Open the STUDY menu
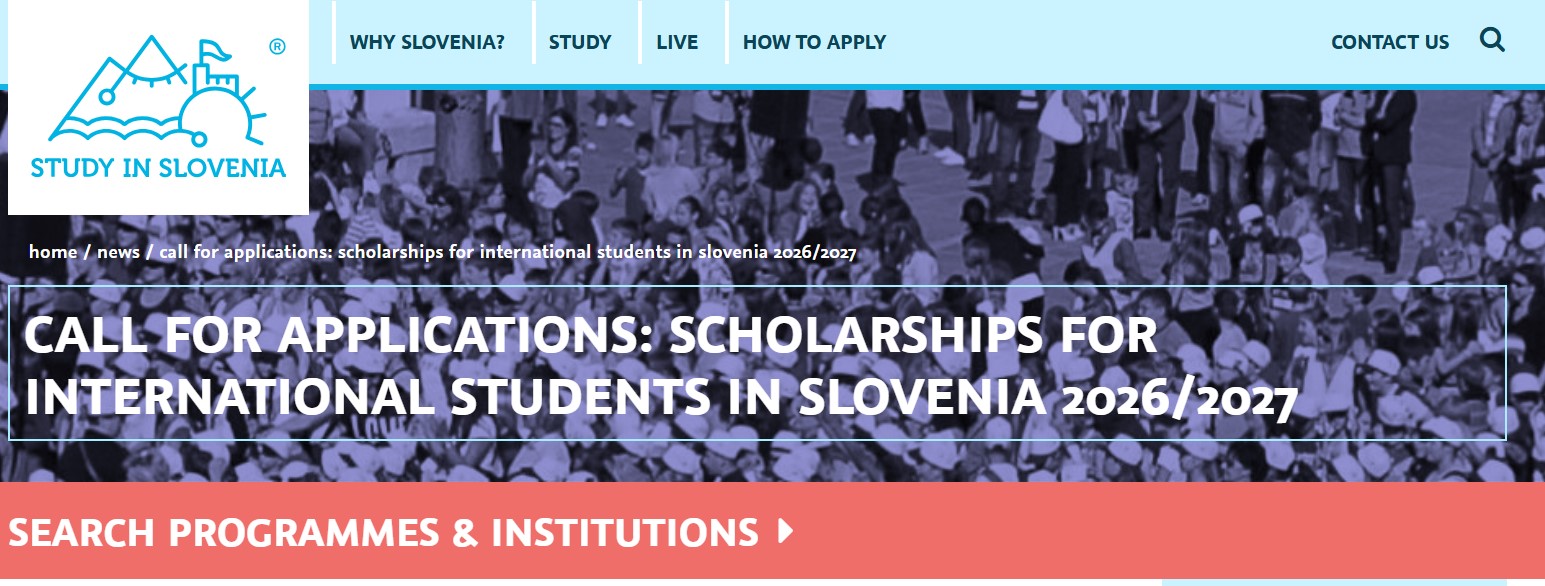The image size is (1545, 586). (579, 42)
